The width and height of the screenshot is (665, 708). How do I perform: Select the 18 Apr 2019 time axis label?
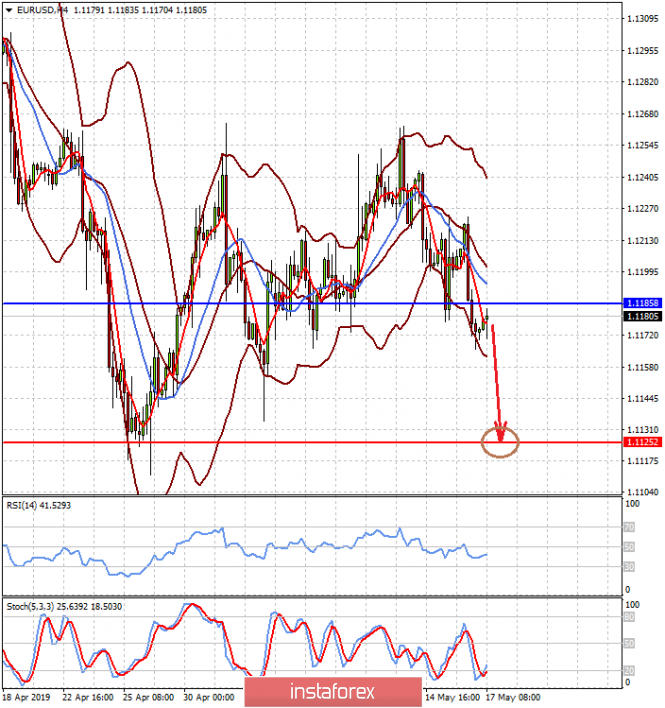coord(26,698)
